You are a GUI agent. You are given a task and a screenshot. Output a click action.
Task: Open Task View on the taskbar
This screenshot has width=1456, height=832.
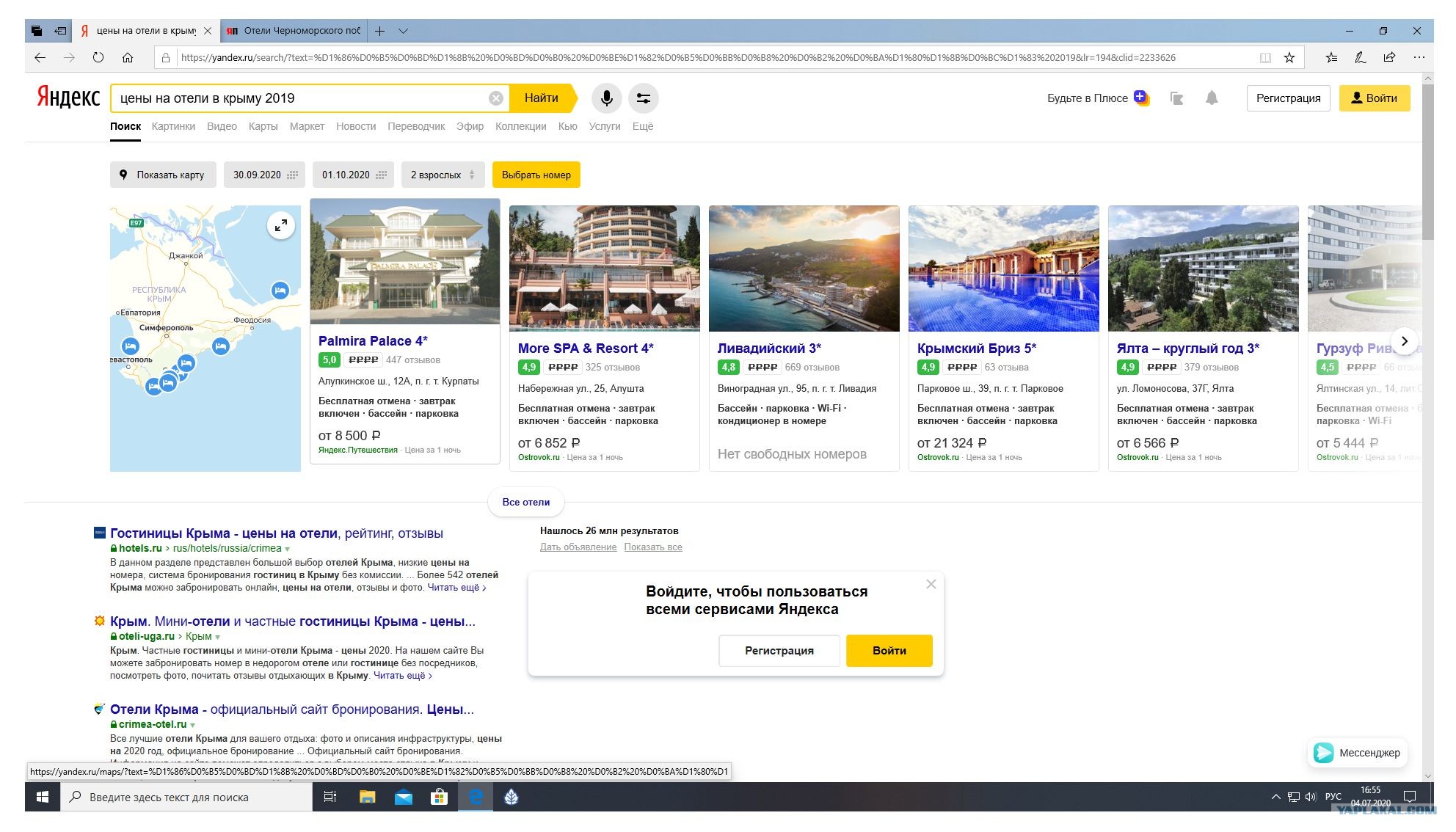coord(330,797)
